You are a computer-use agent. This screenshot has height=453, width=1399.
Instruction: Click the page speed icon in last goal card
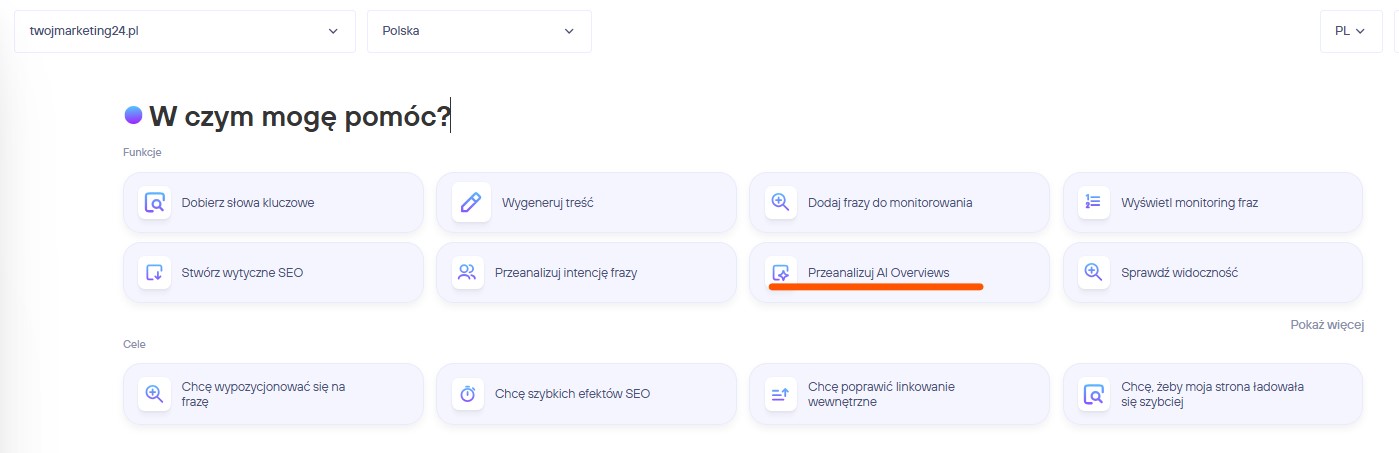1094,394
